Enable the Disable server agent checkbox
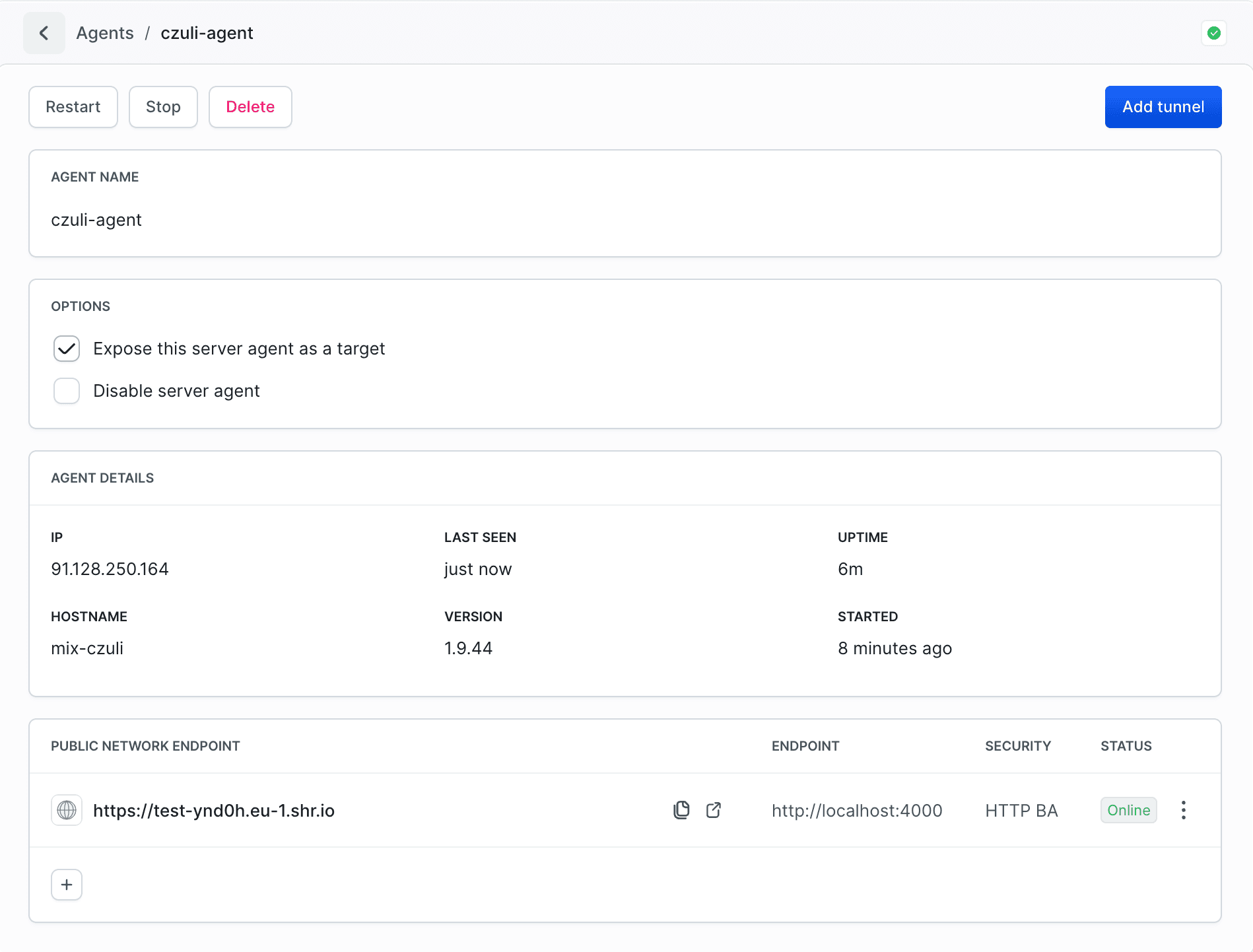 pos(67,391)
